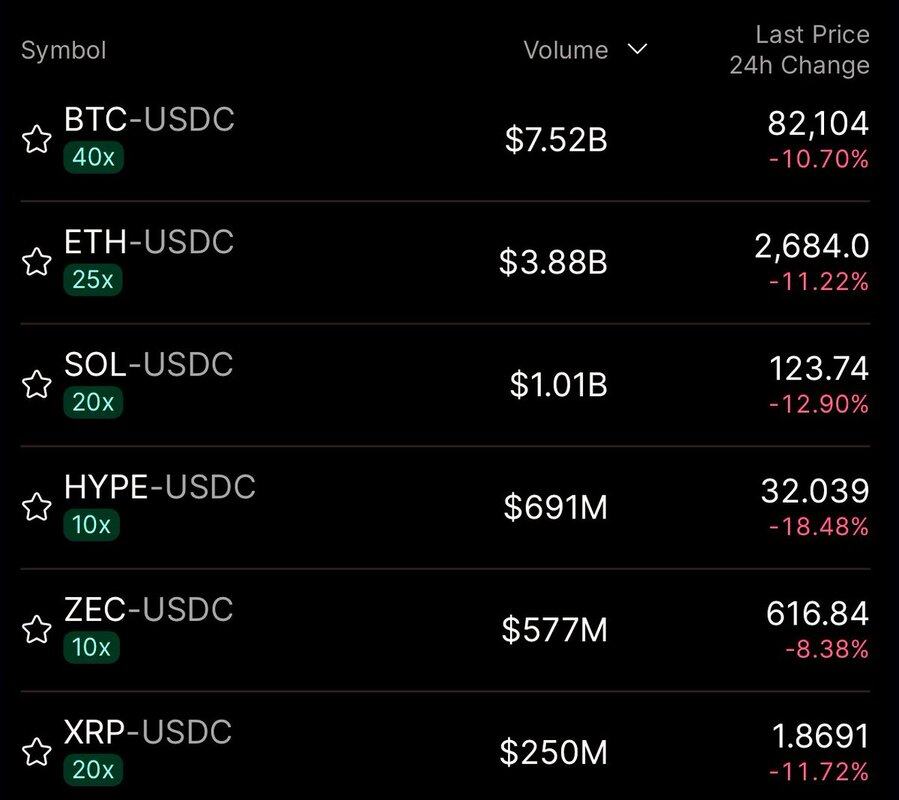Select the ZEC-USDC $577M volume row
The height and width of the screenshot is (800, 899).
555,630
